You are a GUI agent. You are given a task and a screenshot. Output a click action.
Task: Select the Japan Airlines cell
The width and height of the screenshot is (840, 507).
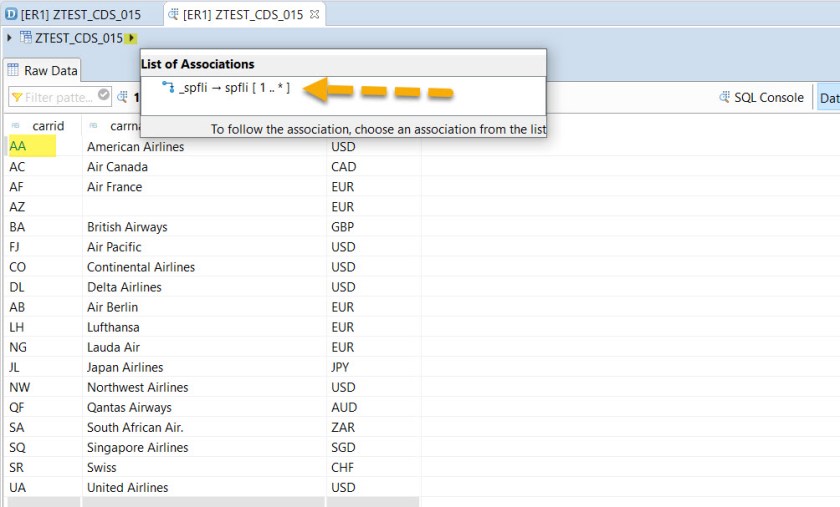click(204, 367)
